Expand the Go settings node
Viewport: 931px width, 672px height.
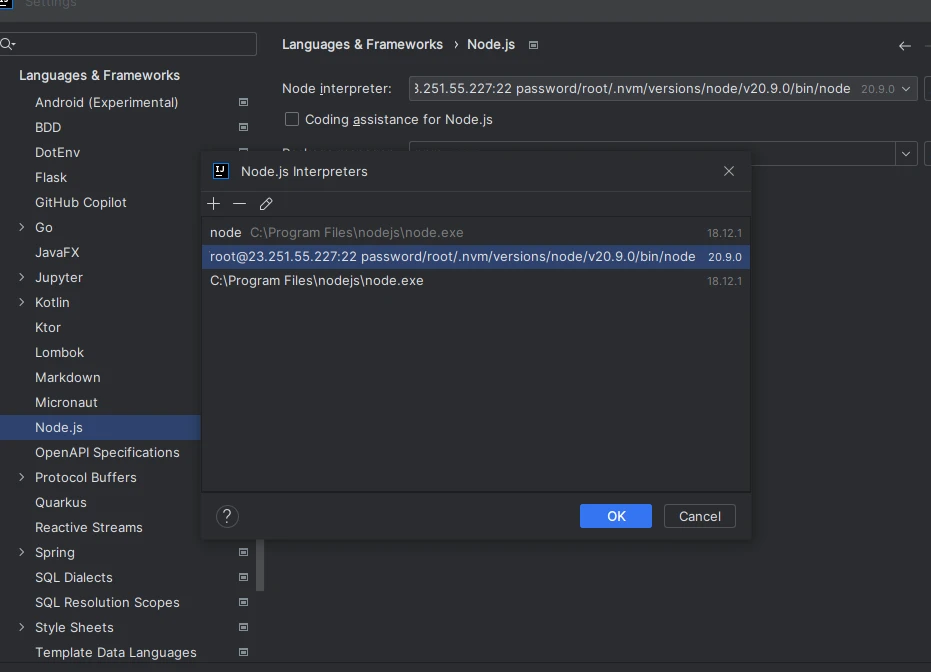[22, 227]
